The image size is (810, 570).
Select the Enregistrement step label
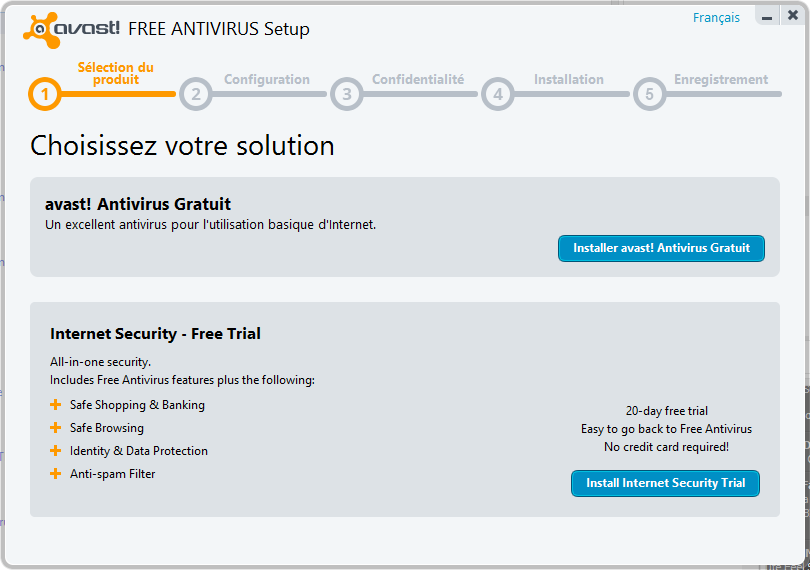tap(721, 80)
